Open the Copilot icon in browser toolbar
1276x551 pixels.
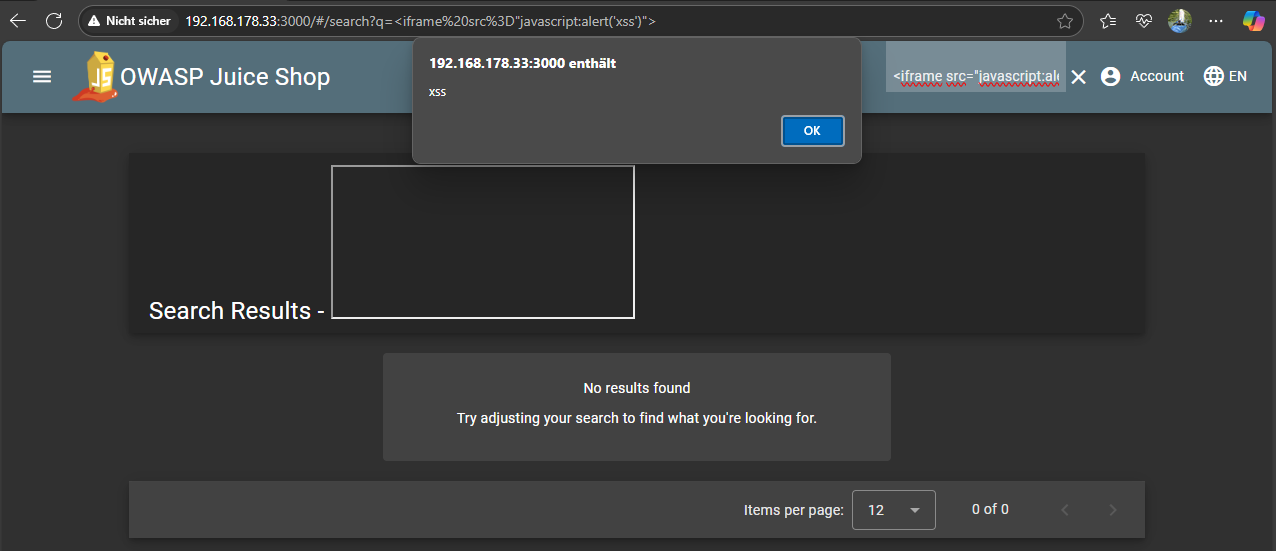point(1254,20)
